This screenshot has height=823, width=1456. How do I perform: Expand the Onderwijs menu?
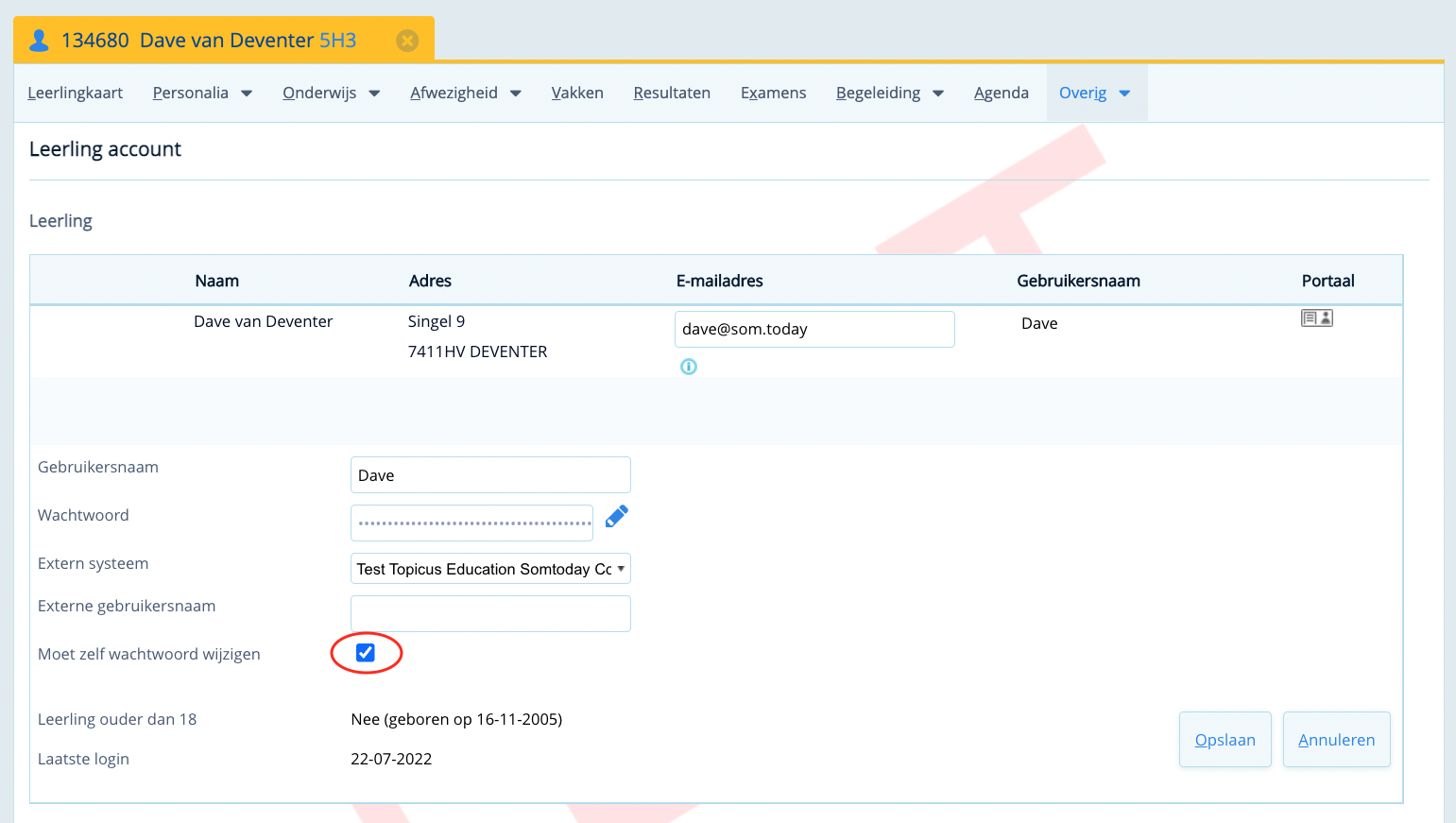[x=331, y=93]
